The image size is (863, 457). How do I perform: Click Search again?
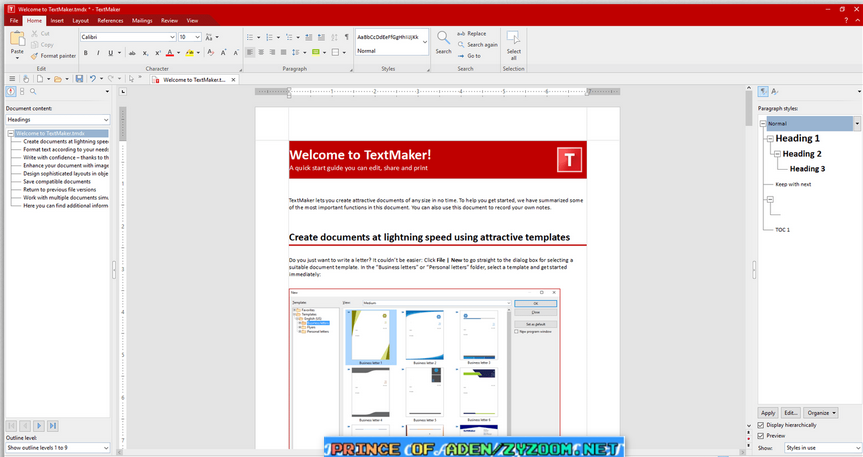(x=477, y=45)
